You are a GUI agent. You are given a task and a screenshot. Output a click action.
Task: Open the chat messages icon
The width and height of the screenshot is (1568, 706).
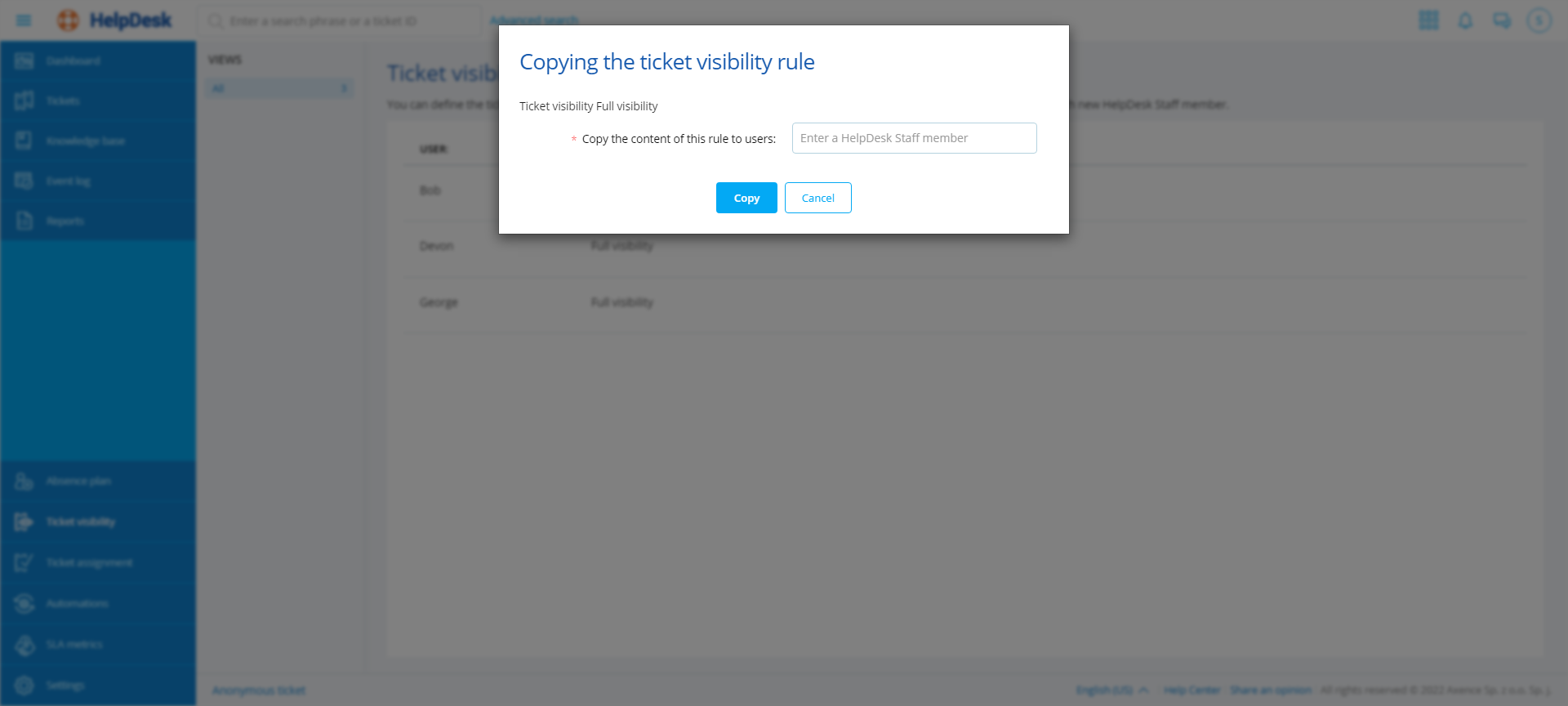(x=1502, y=20)
